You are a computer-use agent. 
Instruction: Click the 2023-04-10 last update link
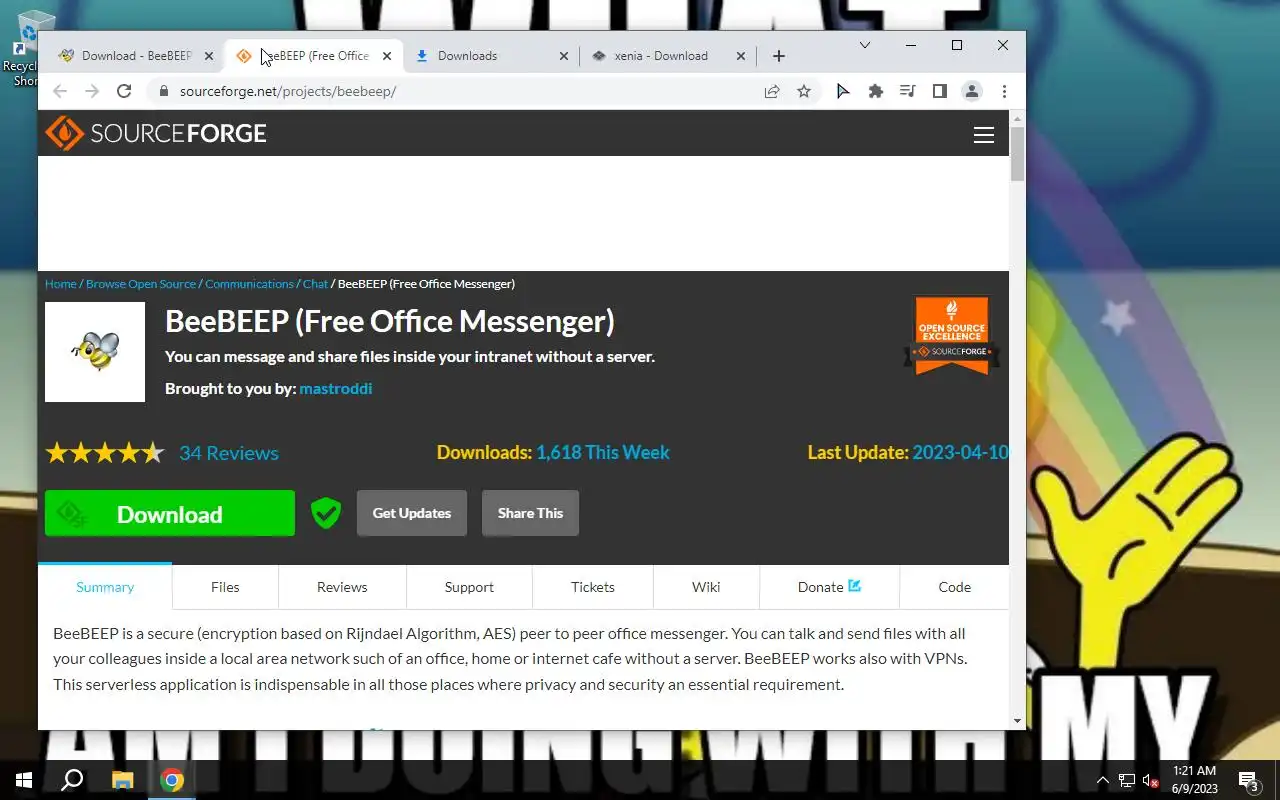coord(960,453)
